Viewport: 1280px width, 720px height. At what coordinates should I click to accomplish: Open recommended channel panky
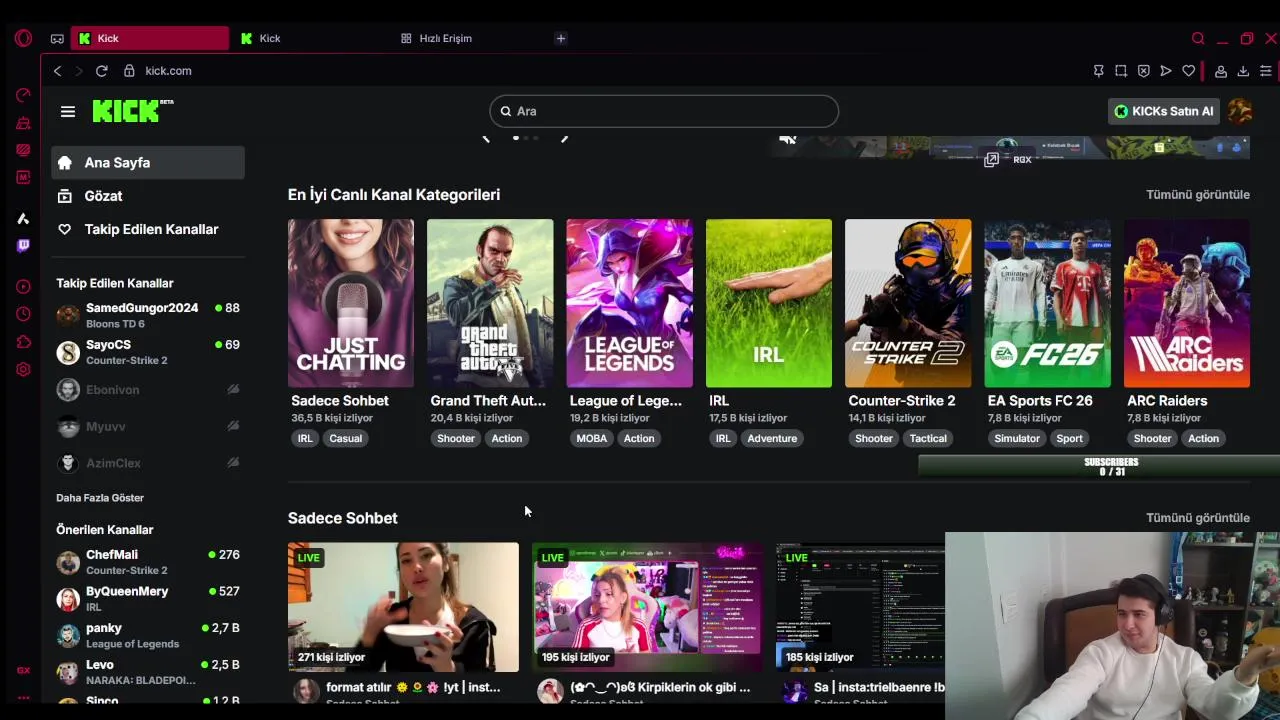[148, 635]
